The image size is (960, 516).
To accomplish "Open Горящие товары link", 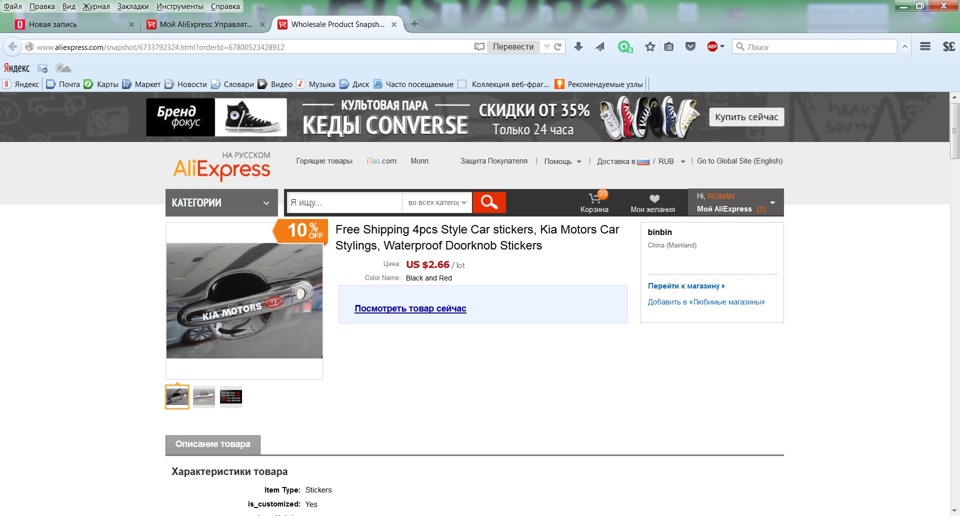I will [324, 161].
